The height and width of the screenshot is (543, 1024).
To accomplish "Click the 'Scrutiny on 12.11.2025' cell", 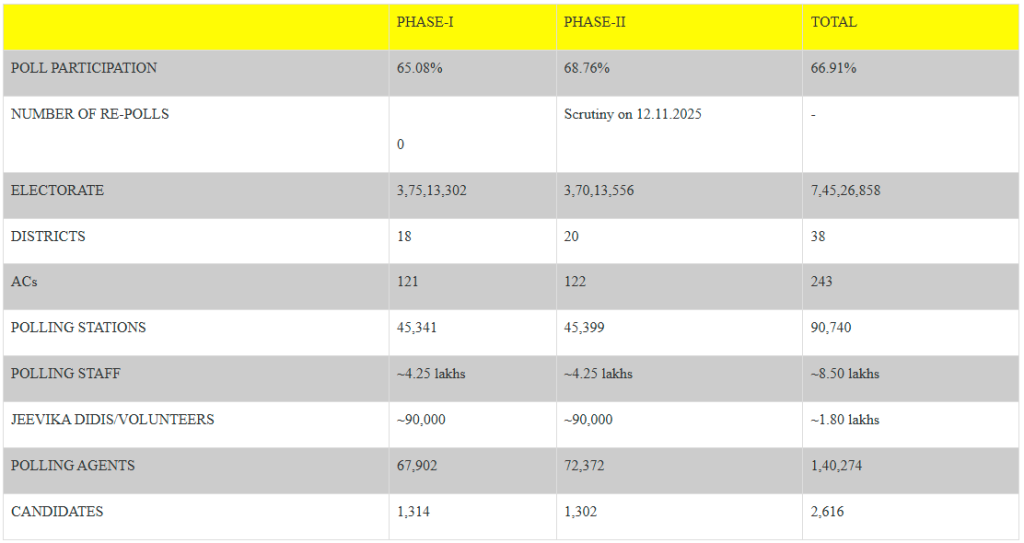I will [633, 114].
